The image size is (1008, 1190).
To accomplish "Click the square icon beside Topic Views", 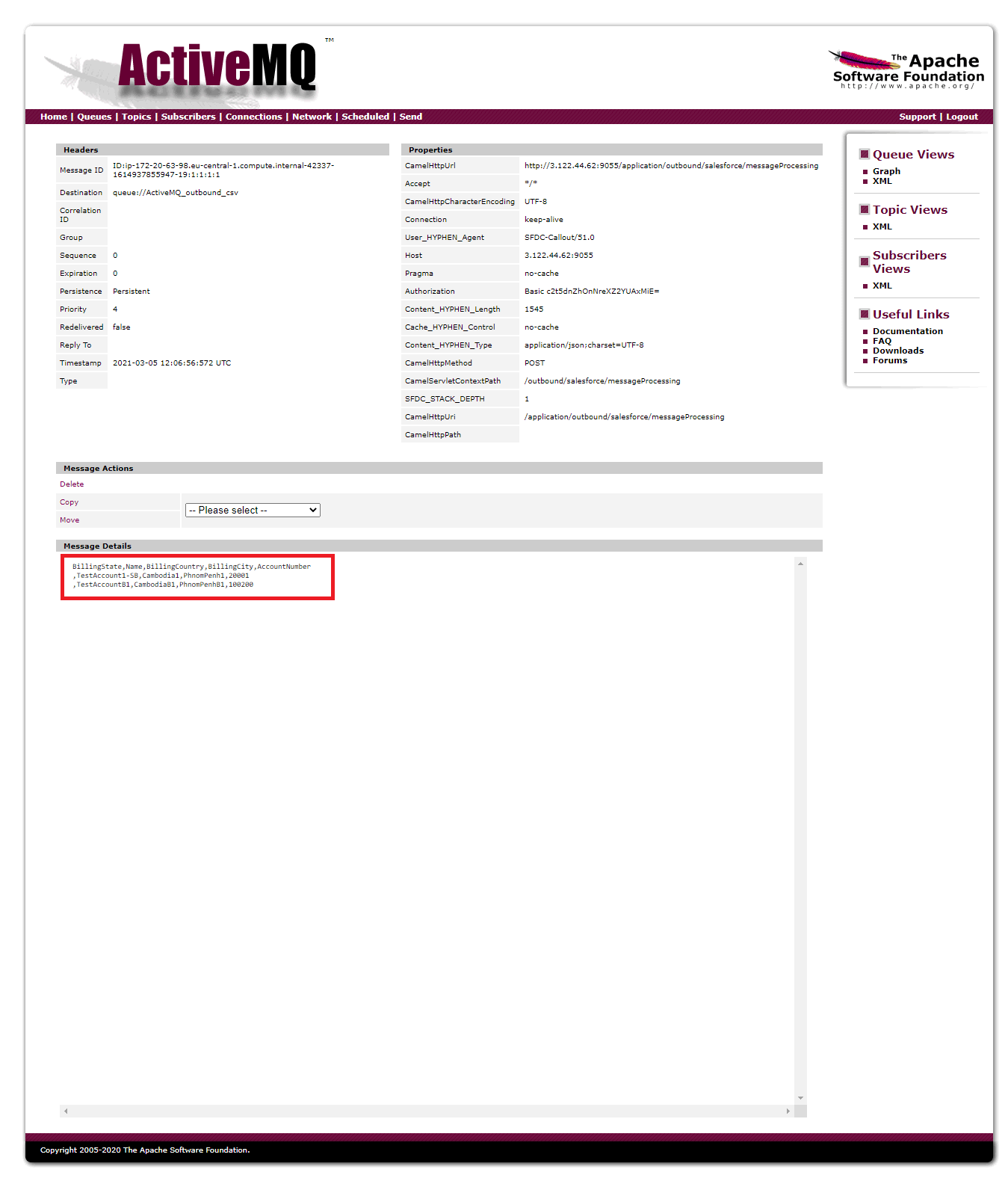I will pos(864,209).
